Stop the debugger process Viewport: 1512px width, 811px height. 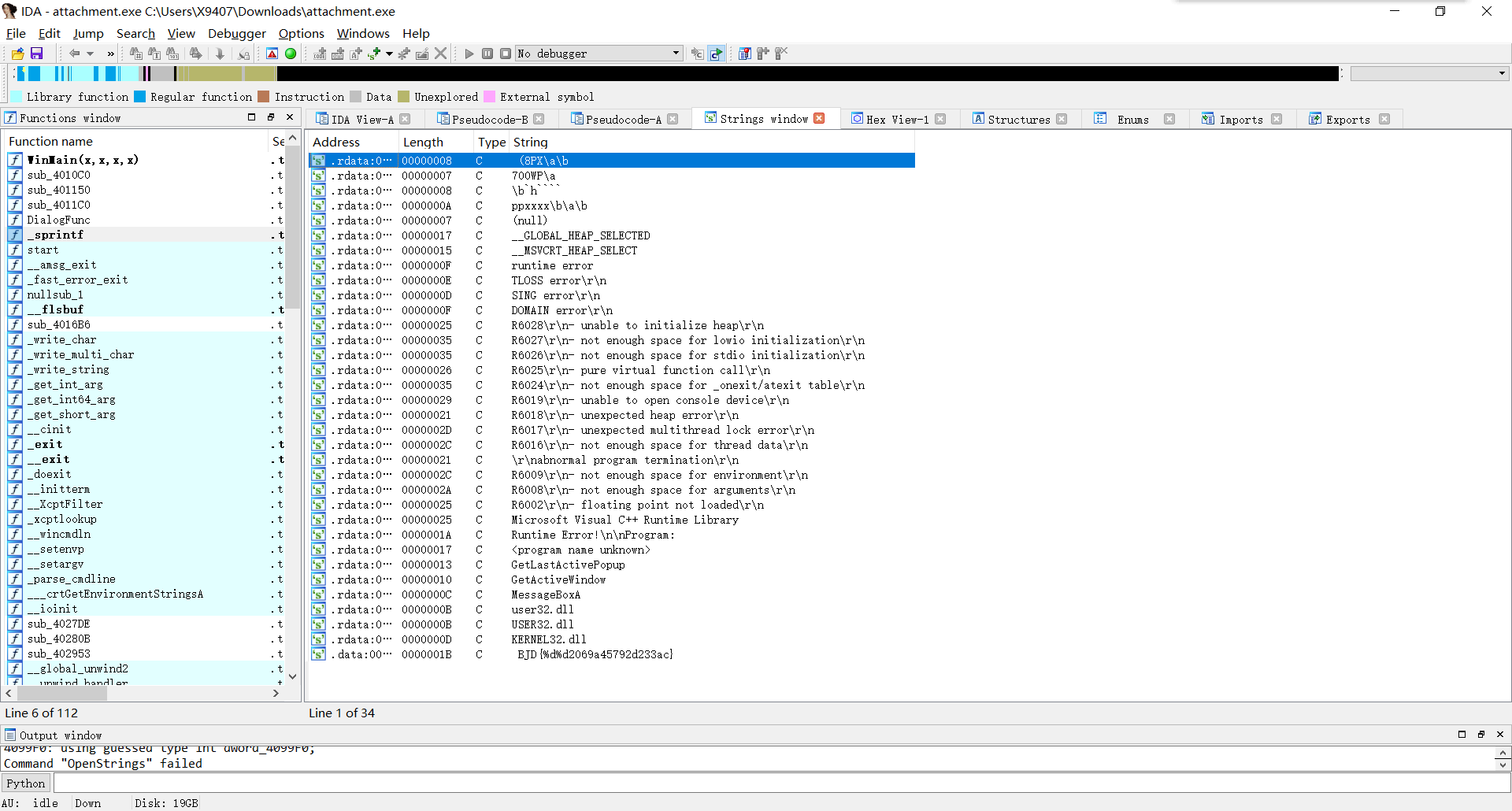point(506,54)
